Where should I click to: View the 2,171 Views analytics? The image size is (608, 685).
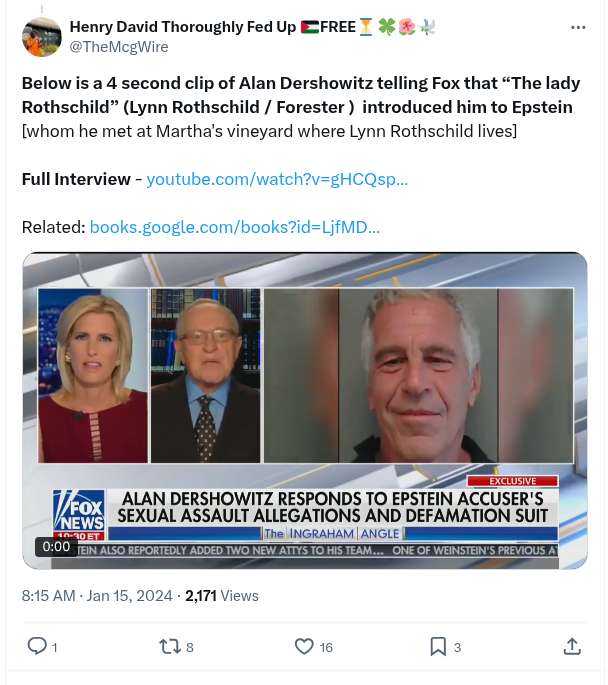(222, 596)
